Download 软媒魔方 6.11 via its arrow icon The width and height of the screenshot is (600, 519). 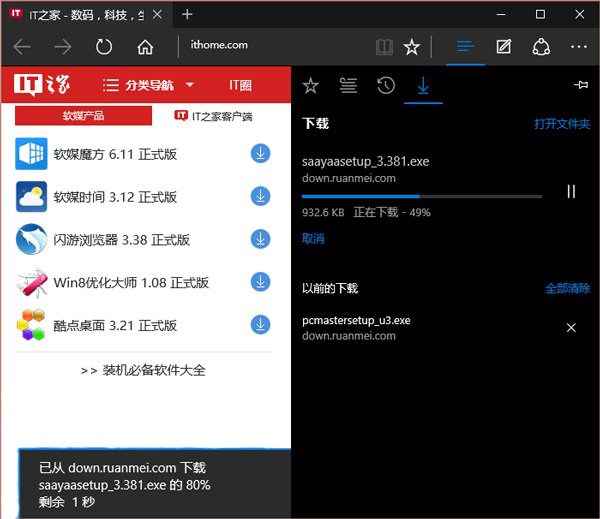pos(261,153)
